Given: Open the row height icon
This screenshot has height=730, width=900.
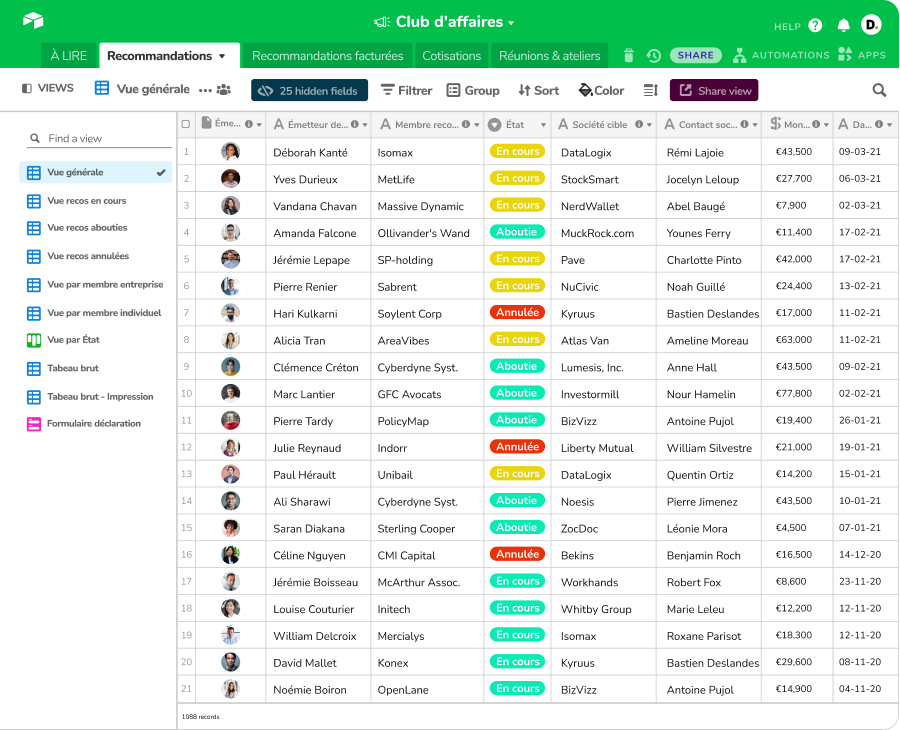Looking at the screenshot, I should [x=650, y=90].
